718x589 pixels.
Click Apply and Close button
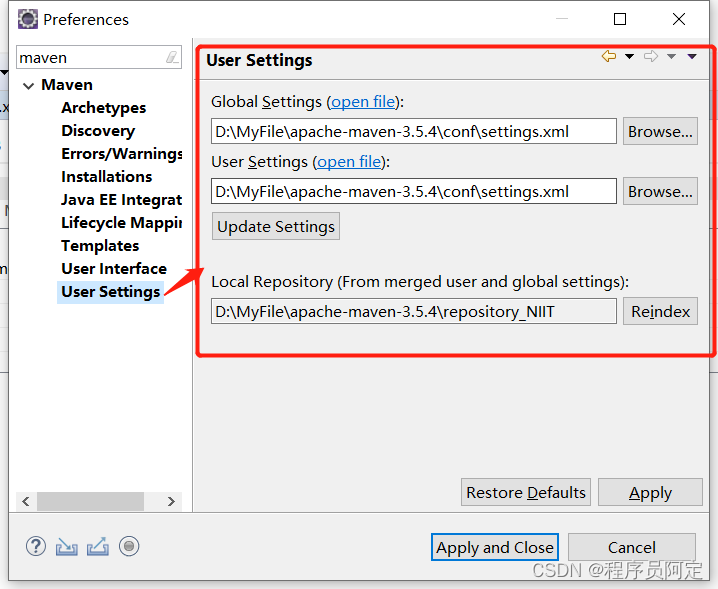point(495,547)
